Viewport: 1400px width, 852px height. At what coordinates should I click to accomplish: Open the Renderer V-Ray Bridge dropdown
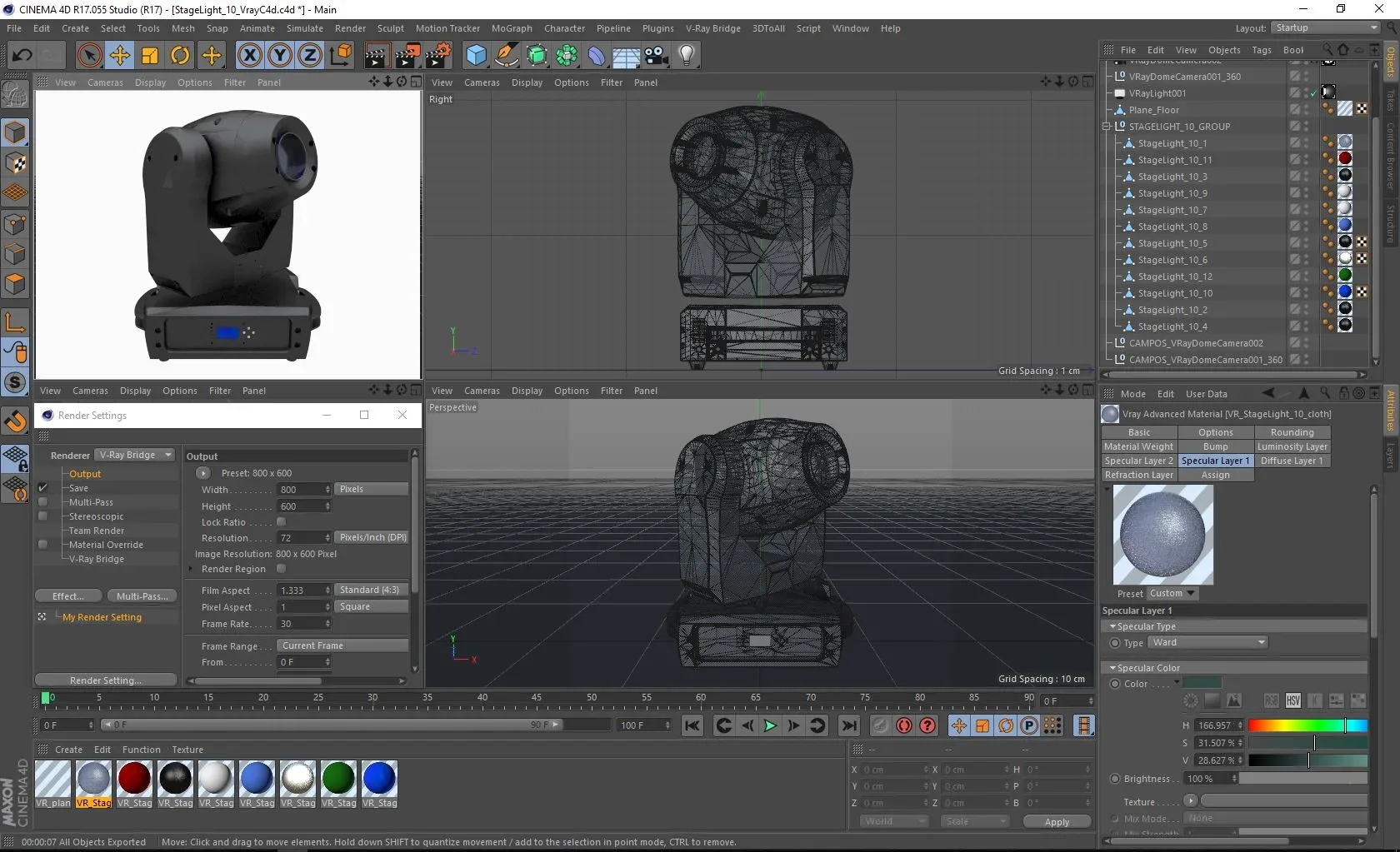pos(135,455)
